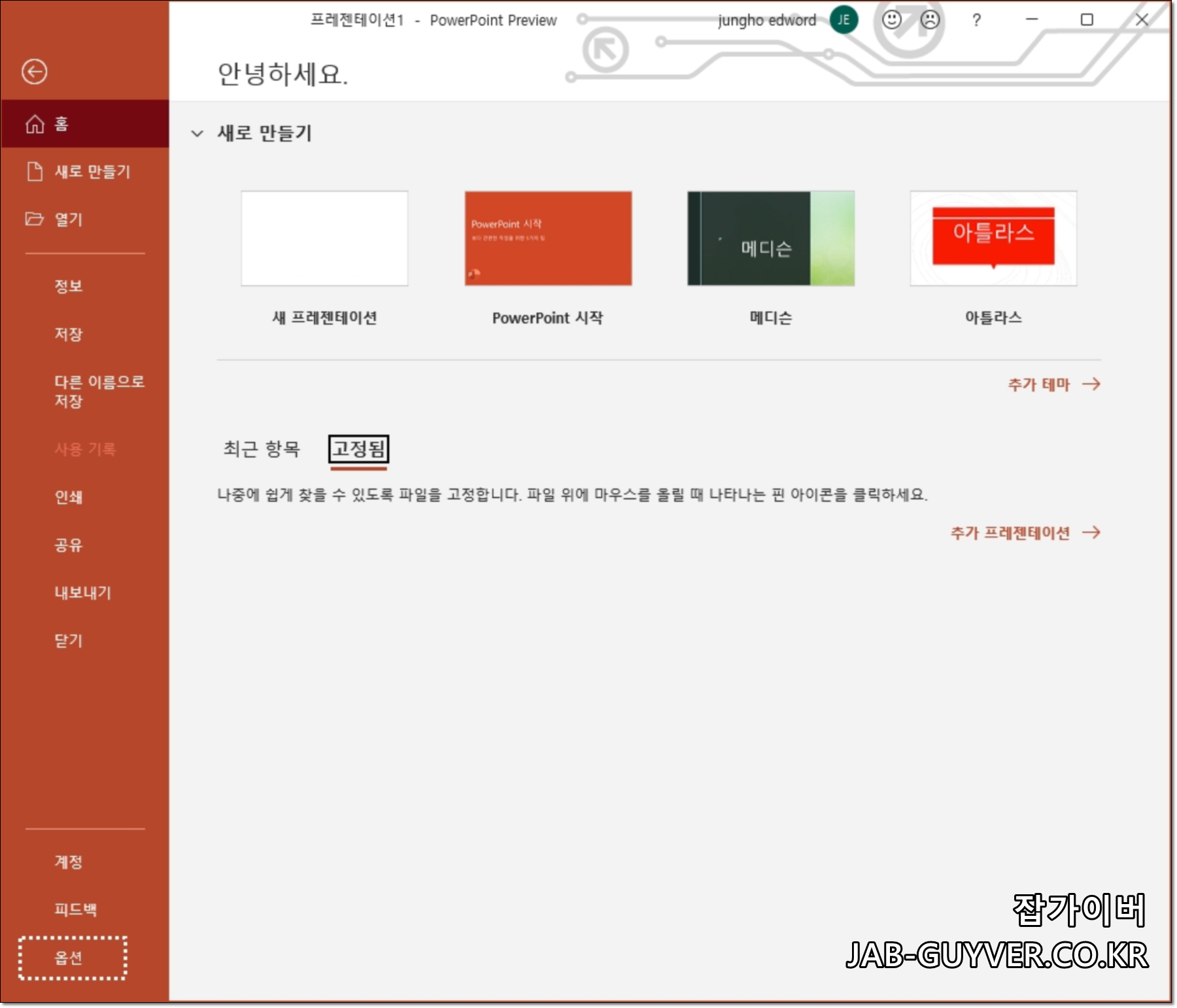
Task: Choose the 아틀라스 theme thumbnail
Action: point(993,239)
